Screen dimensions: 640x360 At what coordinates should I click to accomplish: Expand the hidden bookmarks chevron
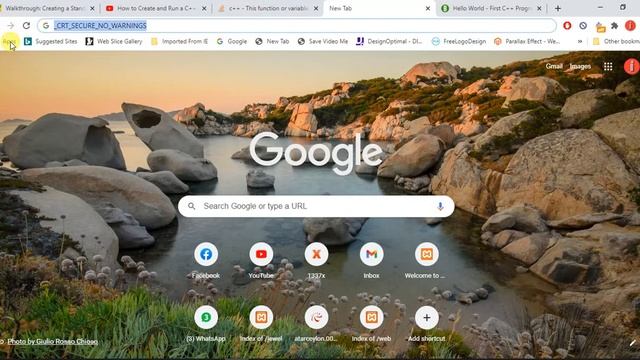pyautogui.click(x=580, y=42)
